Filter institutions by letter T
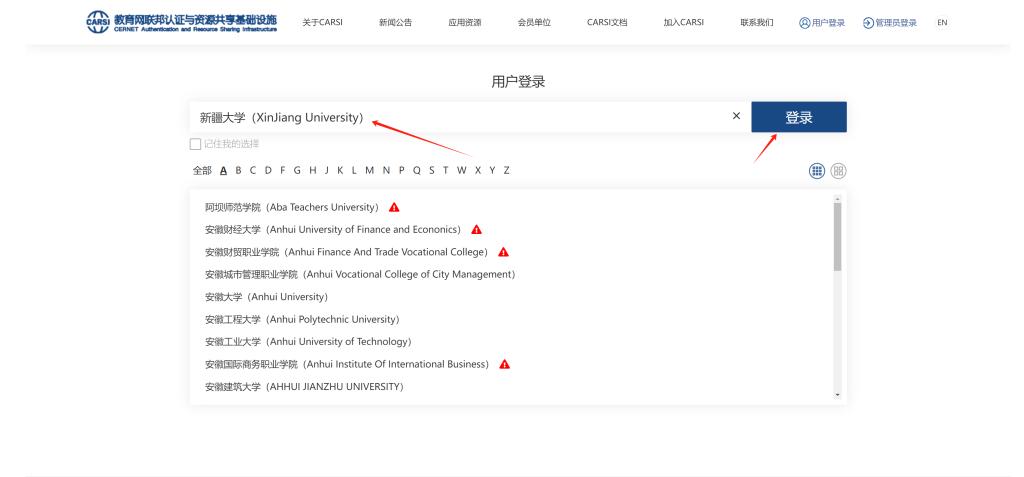Image resolution: width=1024 pixels, height=477 pixels. (x=445, y=171)
